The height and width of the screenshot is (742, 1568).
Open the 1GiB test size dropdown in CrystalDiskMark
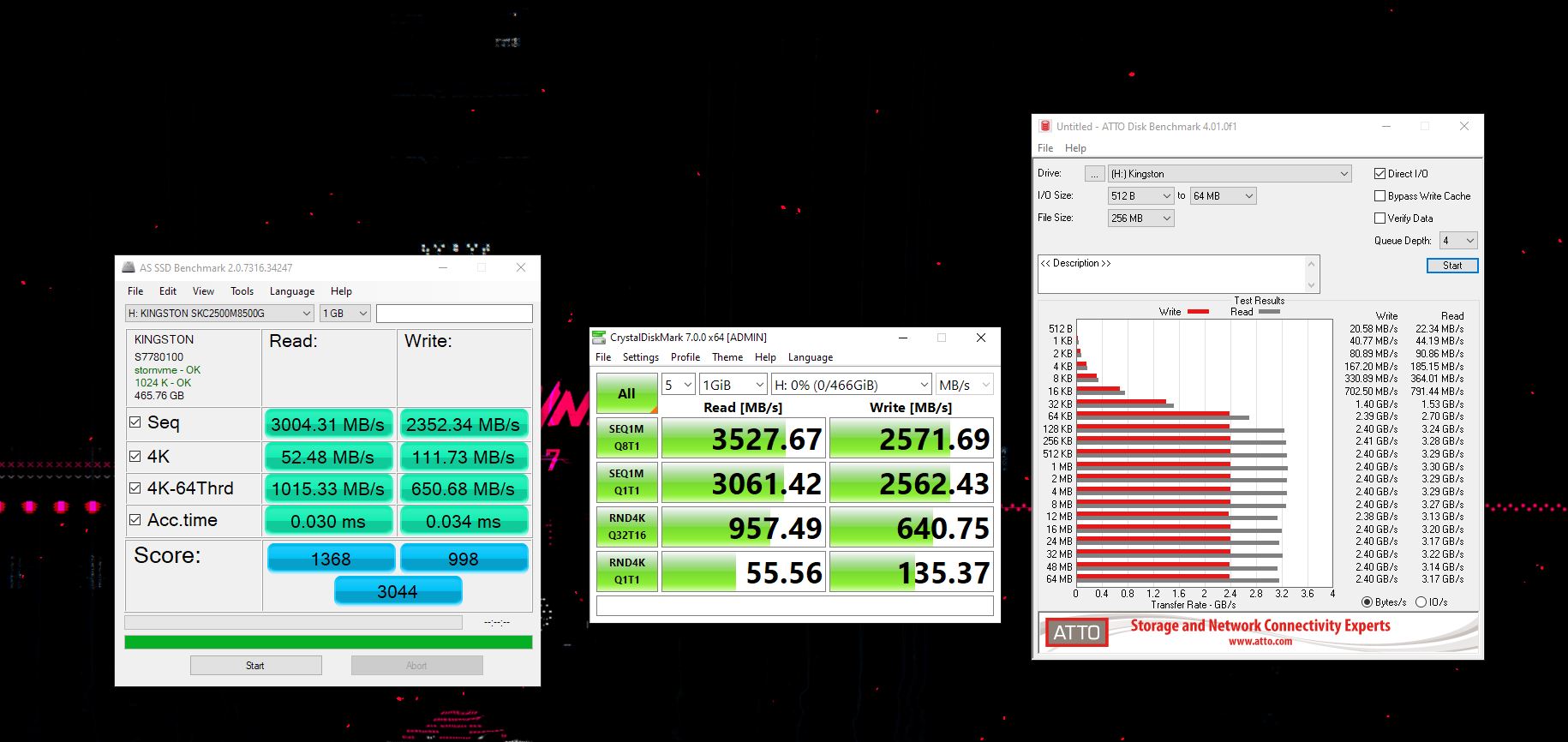pyautogui.click(x=733, y=385)
